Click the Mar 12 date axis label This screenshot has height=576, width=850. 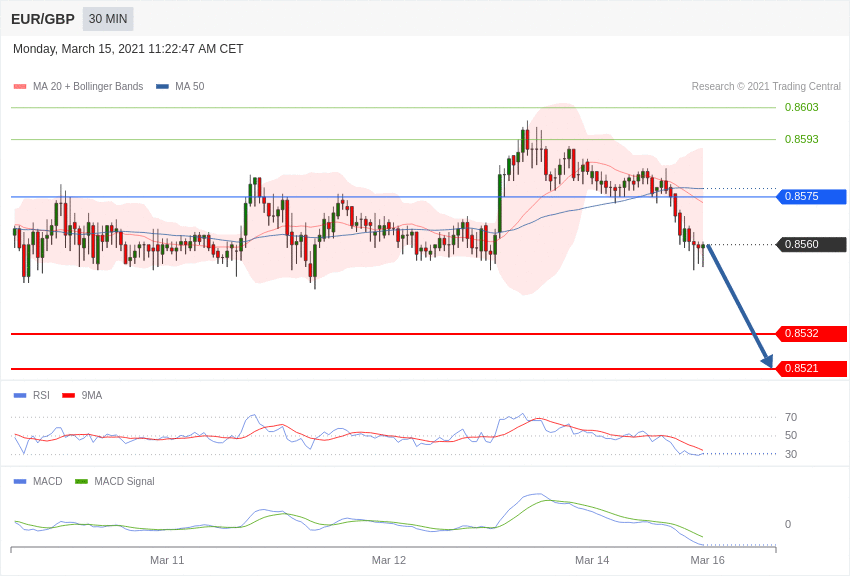point(389,560)
